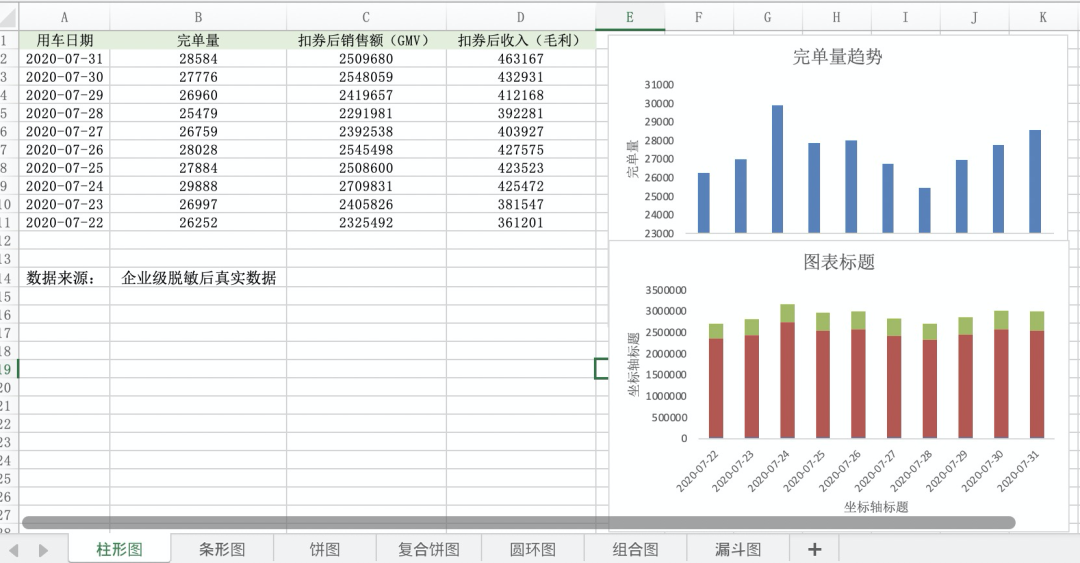Click the shortest blue bar in 完单量趋势

coord(924,210)
